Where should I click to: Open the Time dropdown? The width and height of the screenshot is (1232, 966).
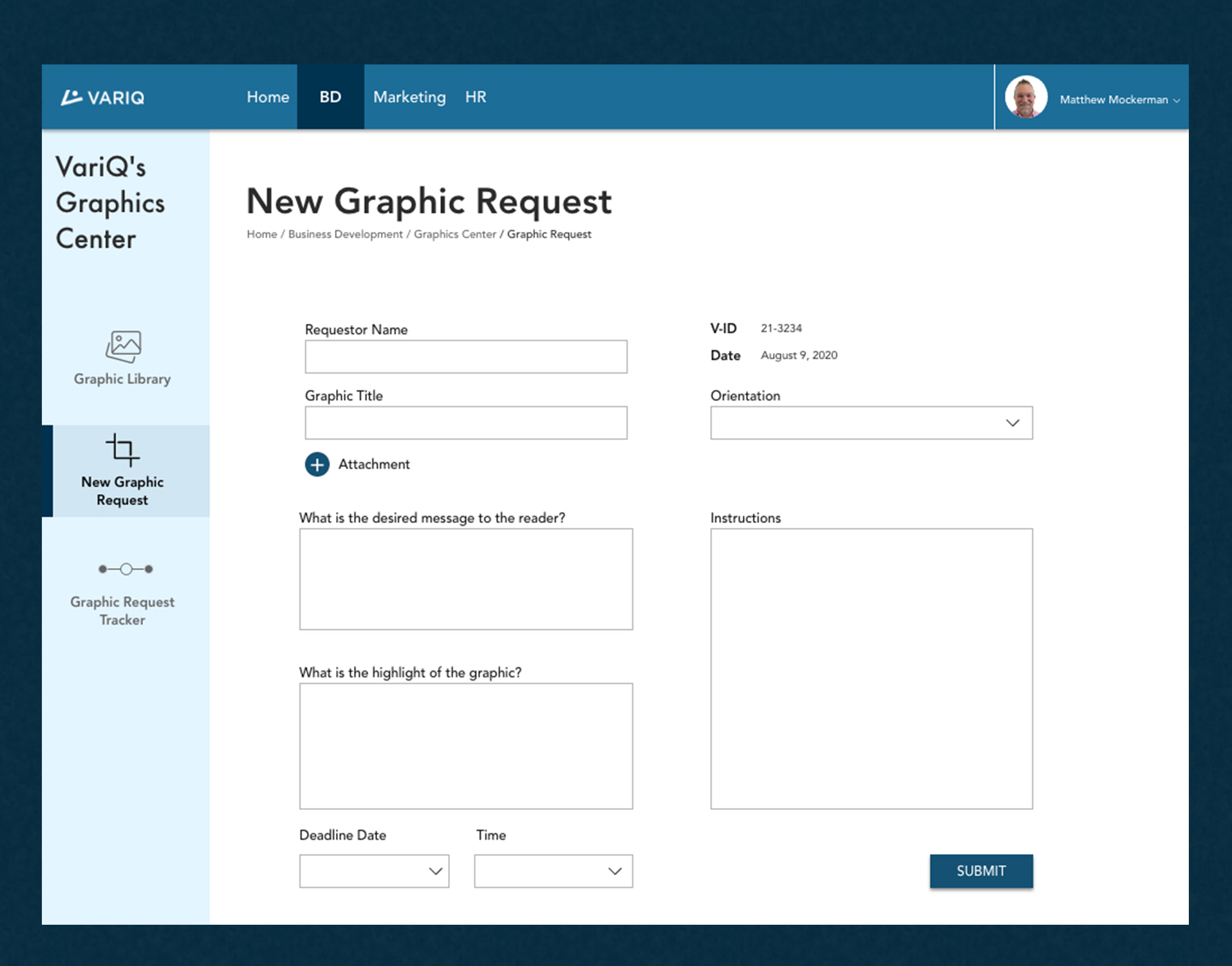coord(553,871)
